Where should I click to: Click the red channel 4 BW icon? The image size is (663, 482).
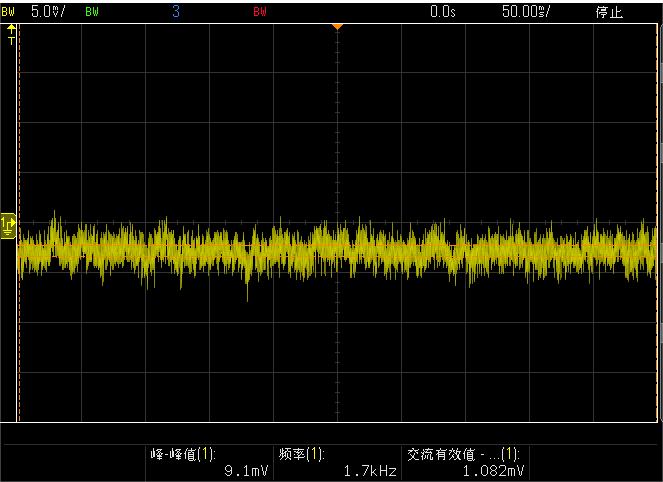260,12
